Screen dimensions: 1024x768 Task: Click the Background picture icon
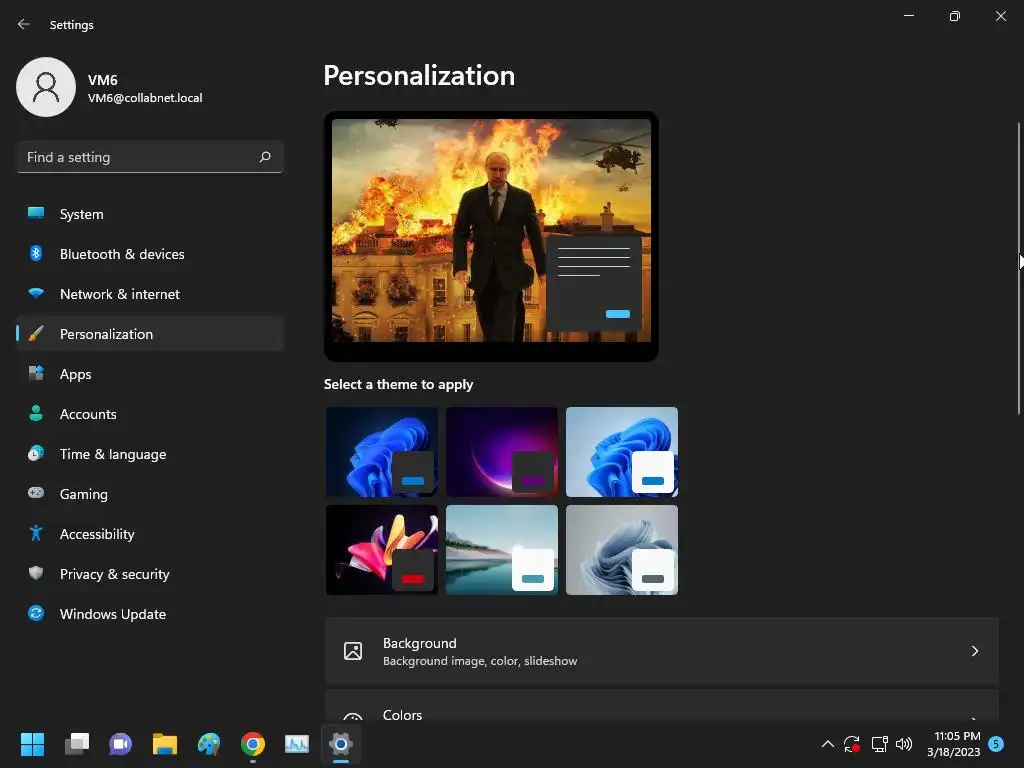pyautogui.click(x=353, y=651)
